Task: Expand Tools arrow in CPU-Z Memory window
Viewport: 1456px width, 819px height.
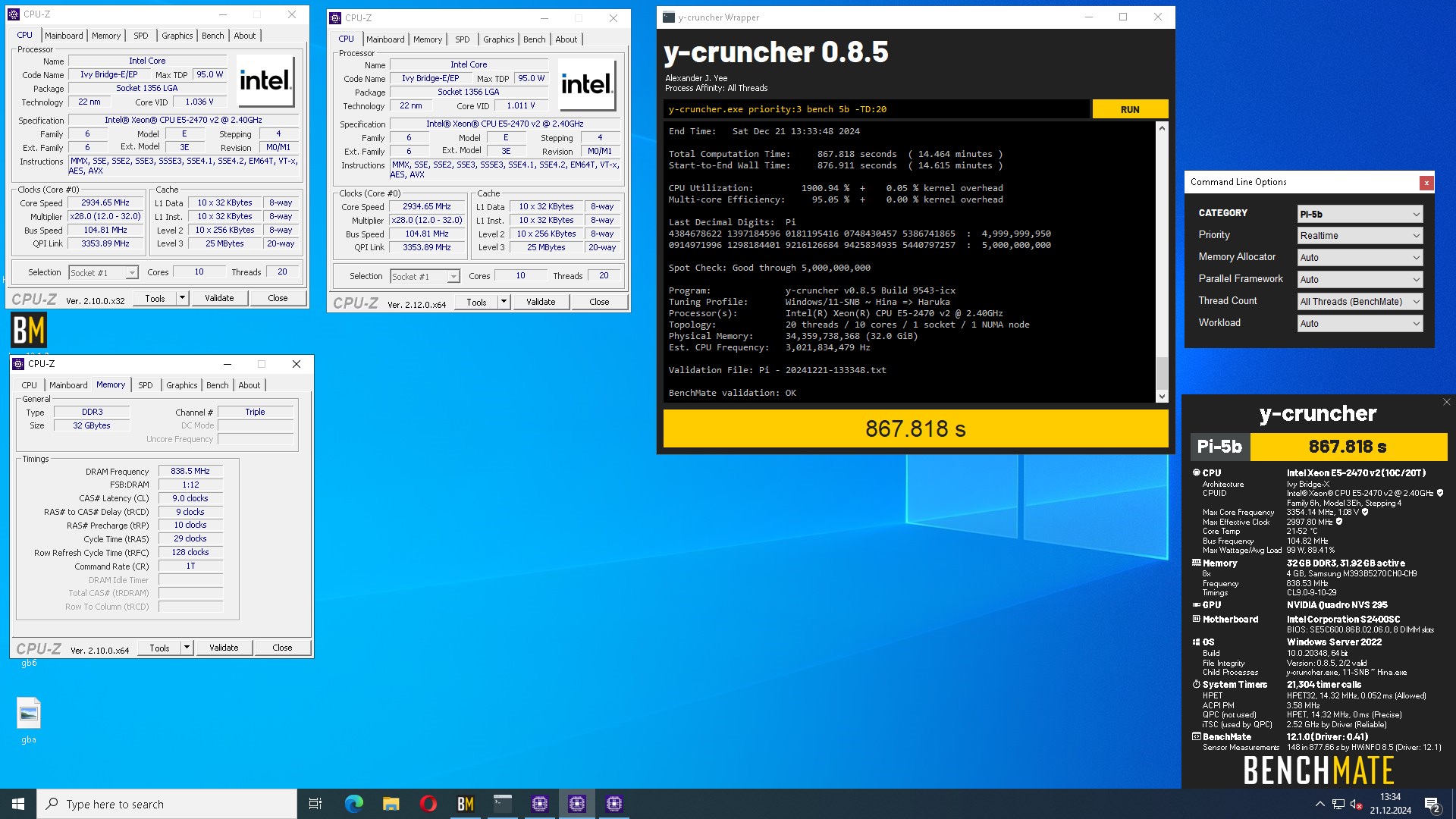Action: pos(187,648)
